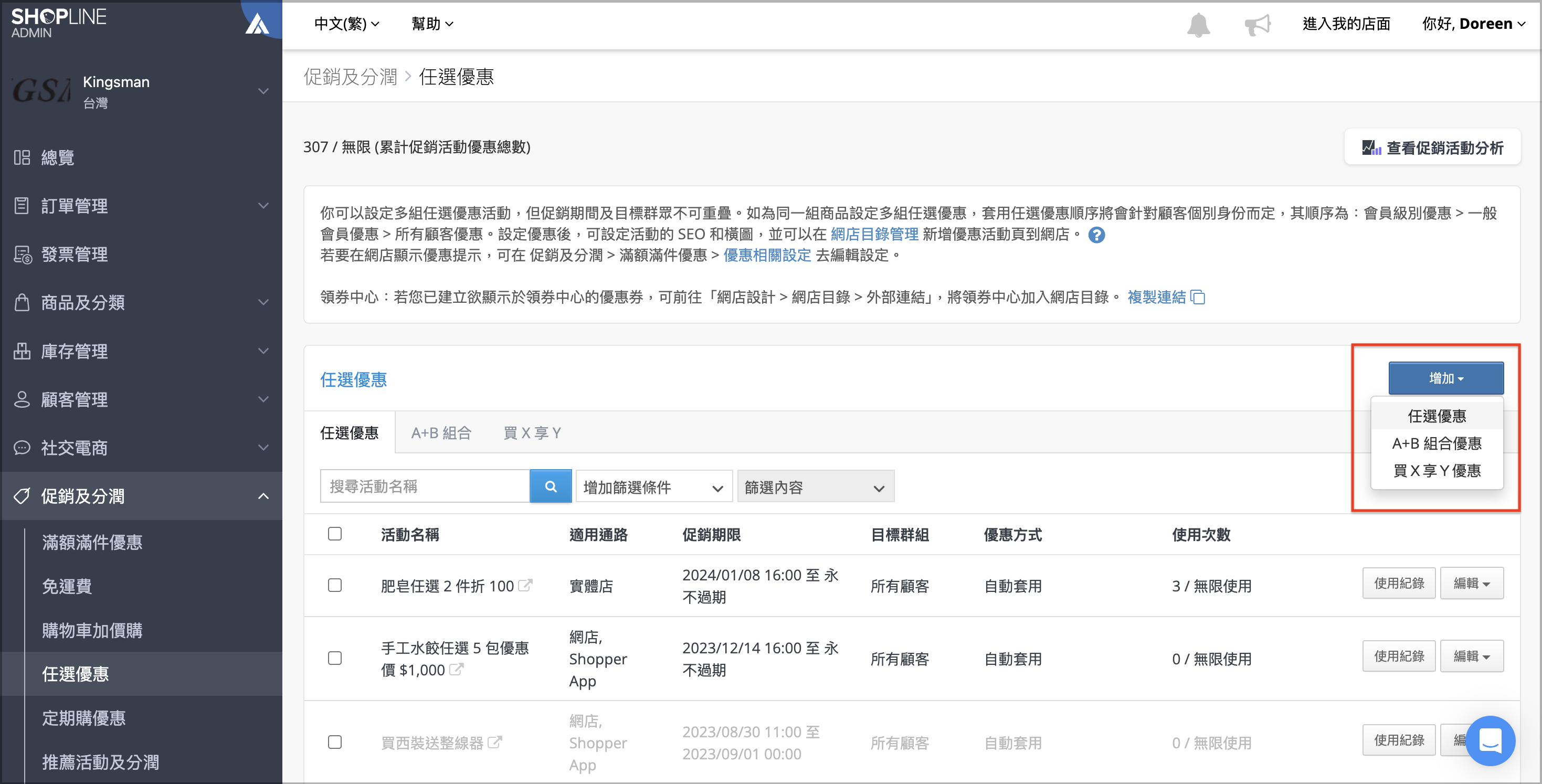Click the 促銷及分潤 breadcrumb
This screenshot has width=1542, height=784.
pyautogui.click(x=350, y=77)
